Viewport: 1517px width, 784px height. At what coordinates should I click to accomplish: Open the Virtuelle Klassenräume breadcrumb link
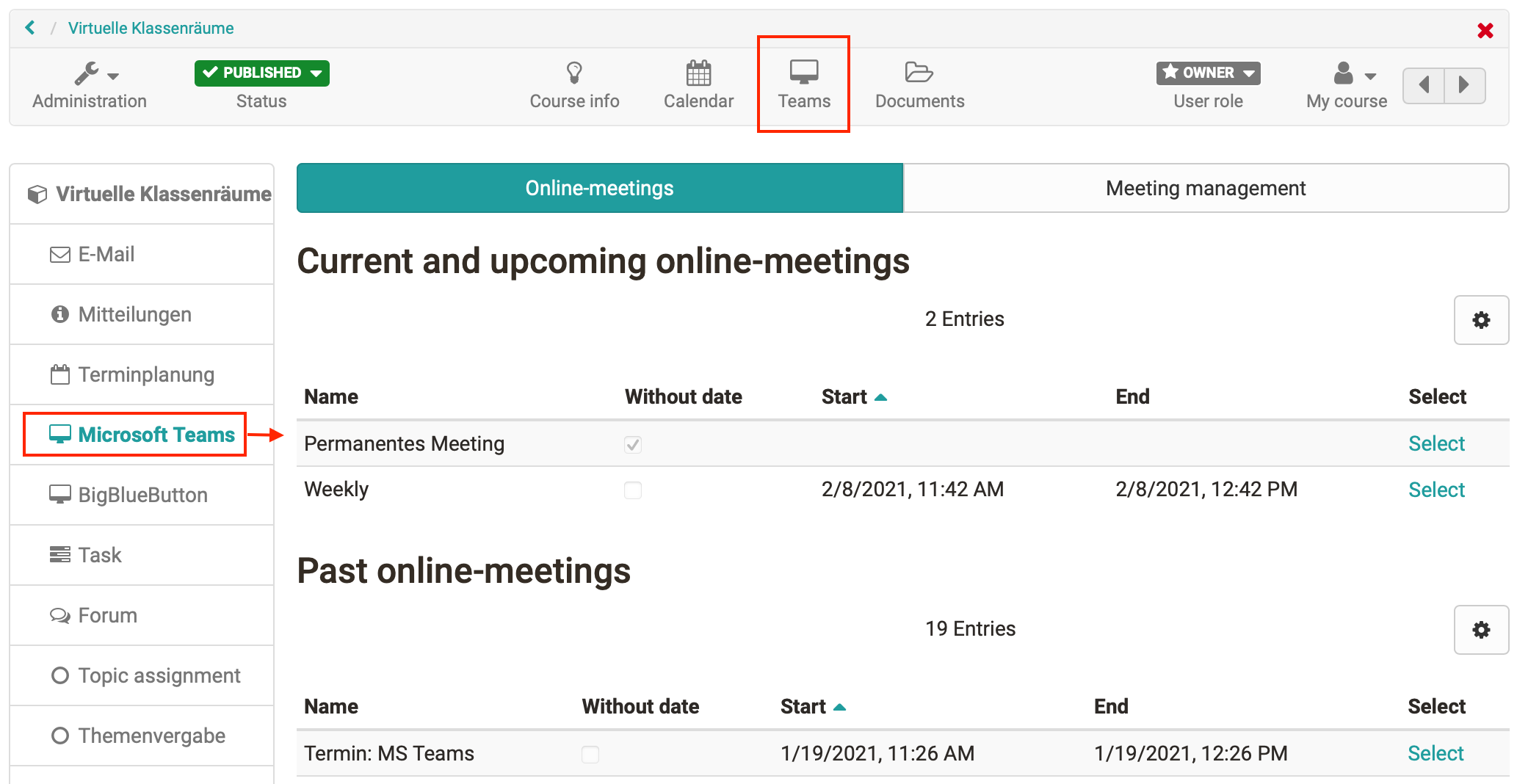(151, 28)
